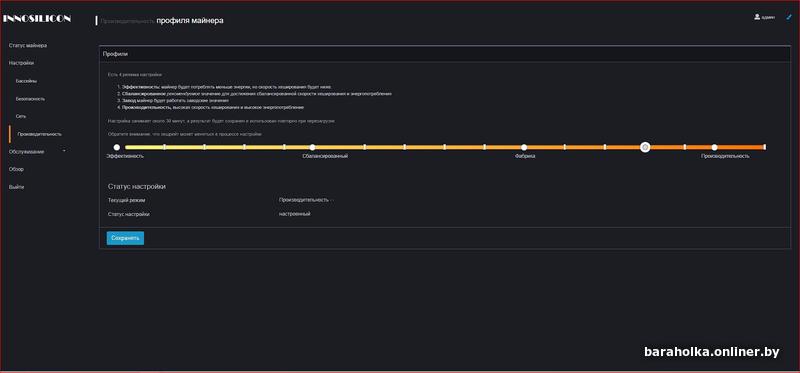
Task: Click the INNOSILICON logo
Action: [37, 18]
